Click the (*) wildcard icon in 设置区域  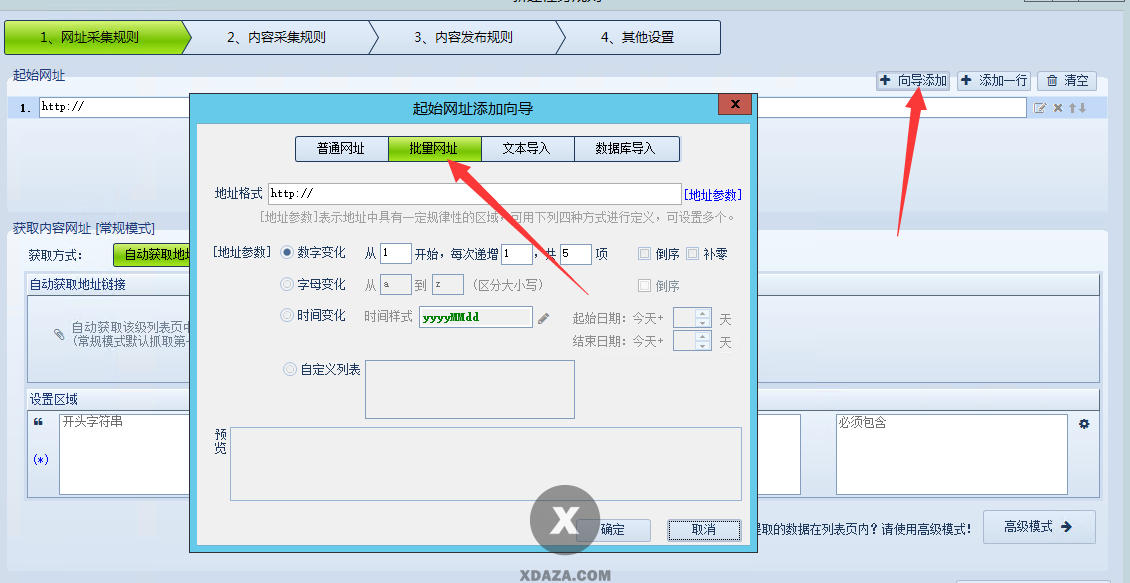(40, 459)
